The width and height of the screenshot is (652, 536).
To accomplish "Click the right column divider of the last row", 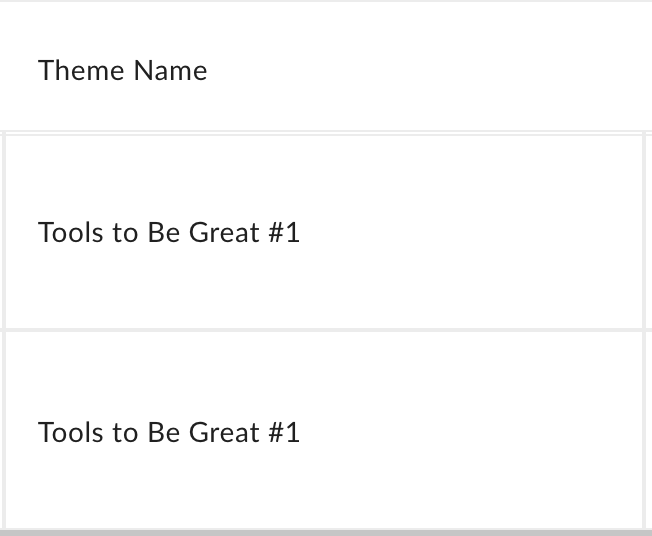I will 644,430.
